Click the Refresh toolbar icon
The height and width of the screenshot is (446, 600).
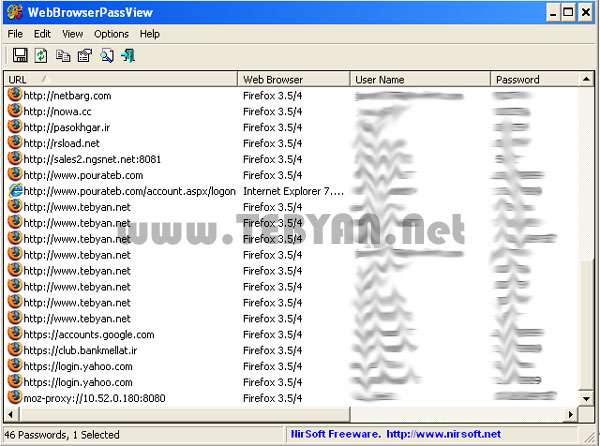(41, 55)
